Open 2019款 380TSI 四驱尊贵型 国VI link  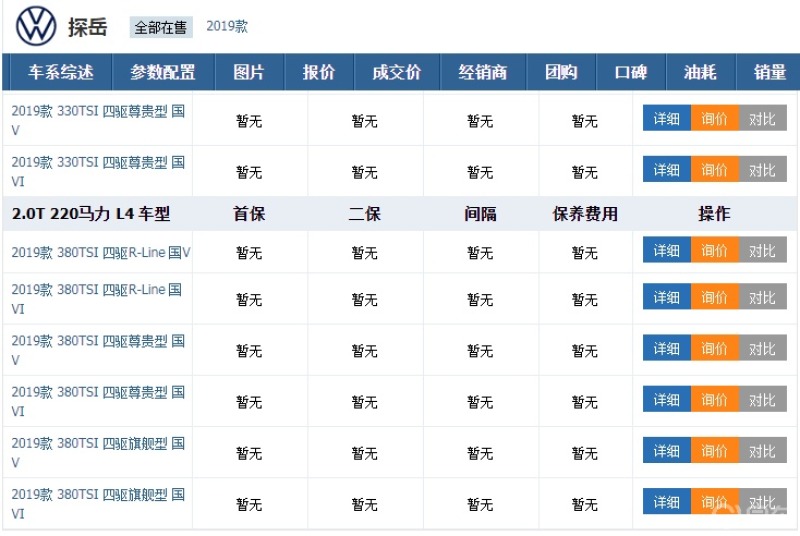point(98,401)
